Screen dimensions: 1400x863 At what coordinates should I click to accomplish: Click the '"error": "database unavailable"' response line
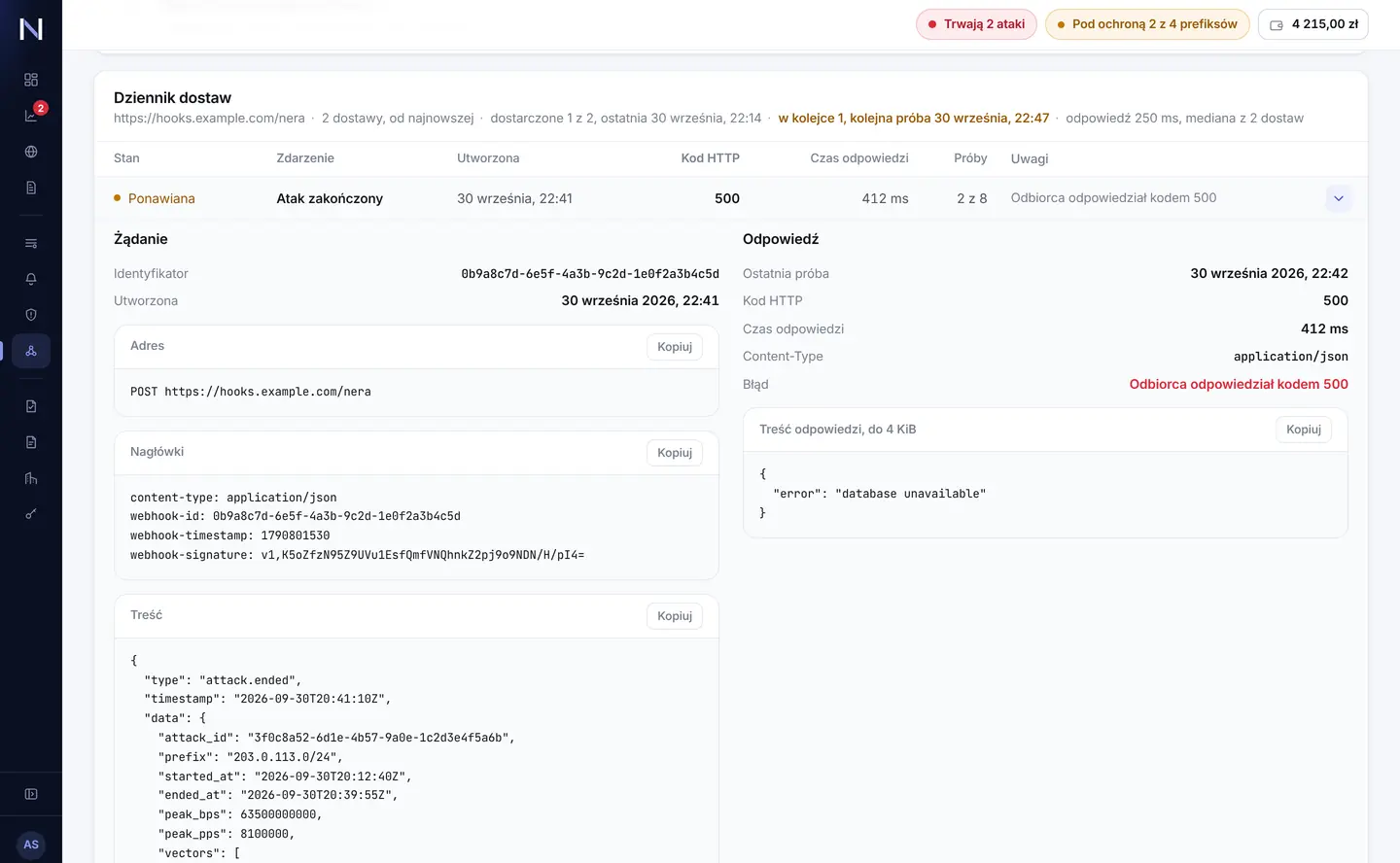(879, 494)
